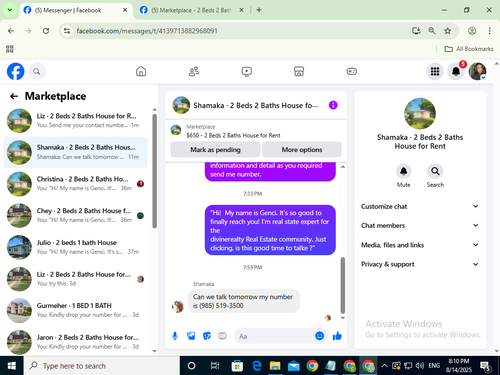Click More options button
The width and height of the screenshot is (500, 375).
click(302, 150)
